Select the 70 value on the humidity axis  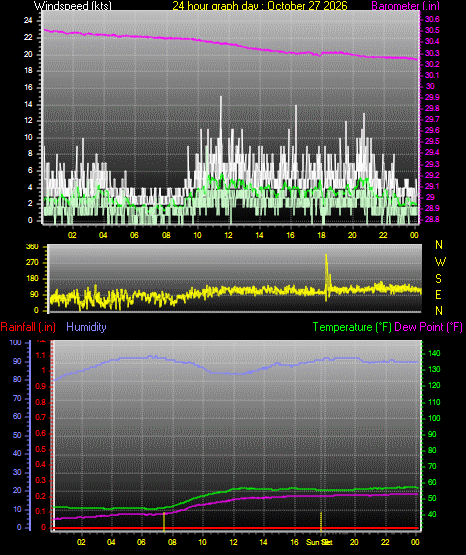[x=17, y=399]
